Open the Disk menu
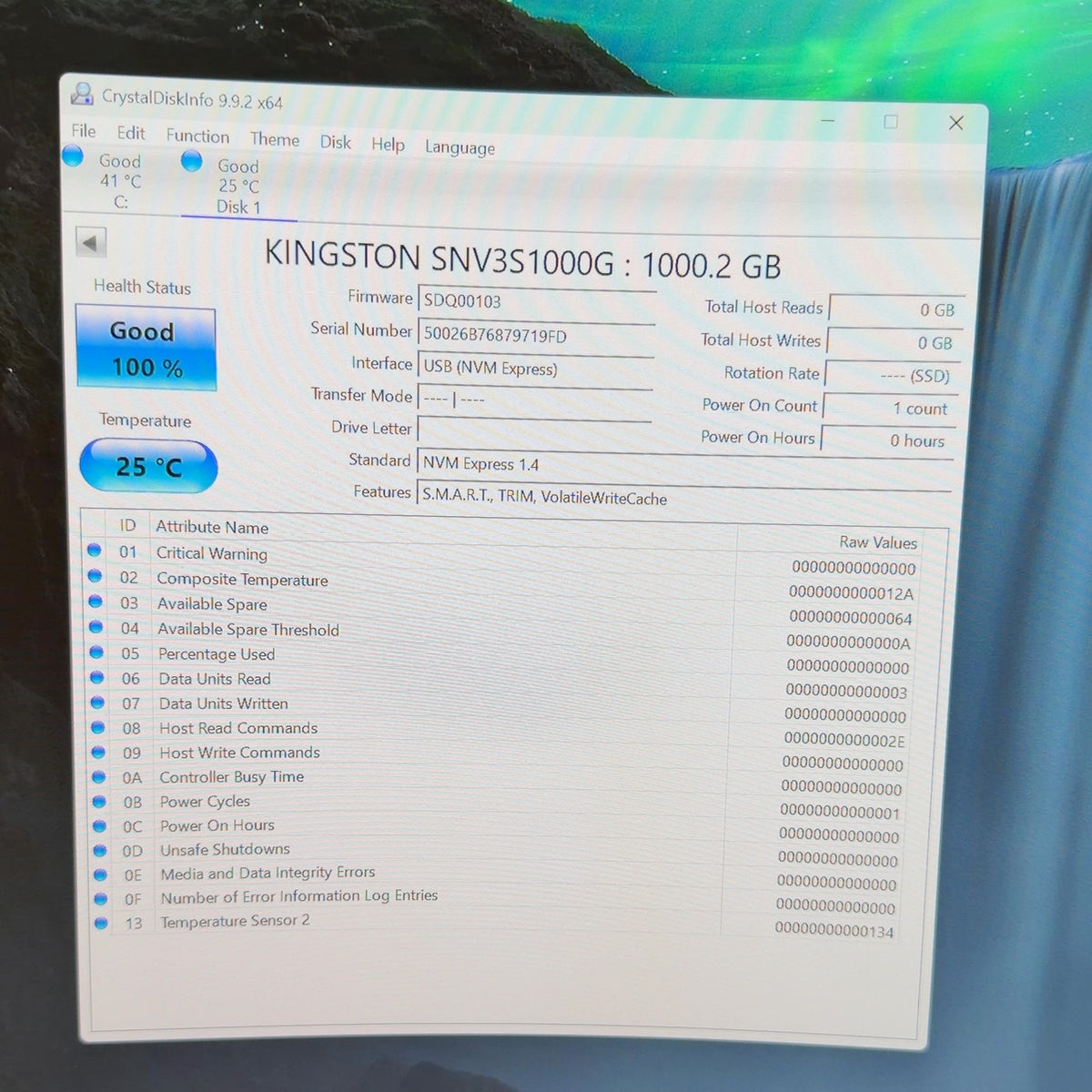Screen dimensions: 1092x1092 pyautogui.click(x=335, y=142)
